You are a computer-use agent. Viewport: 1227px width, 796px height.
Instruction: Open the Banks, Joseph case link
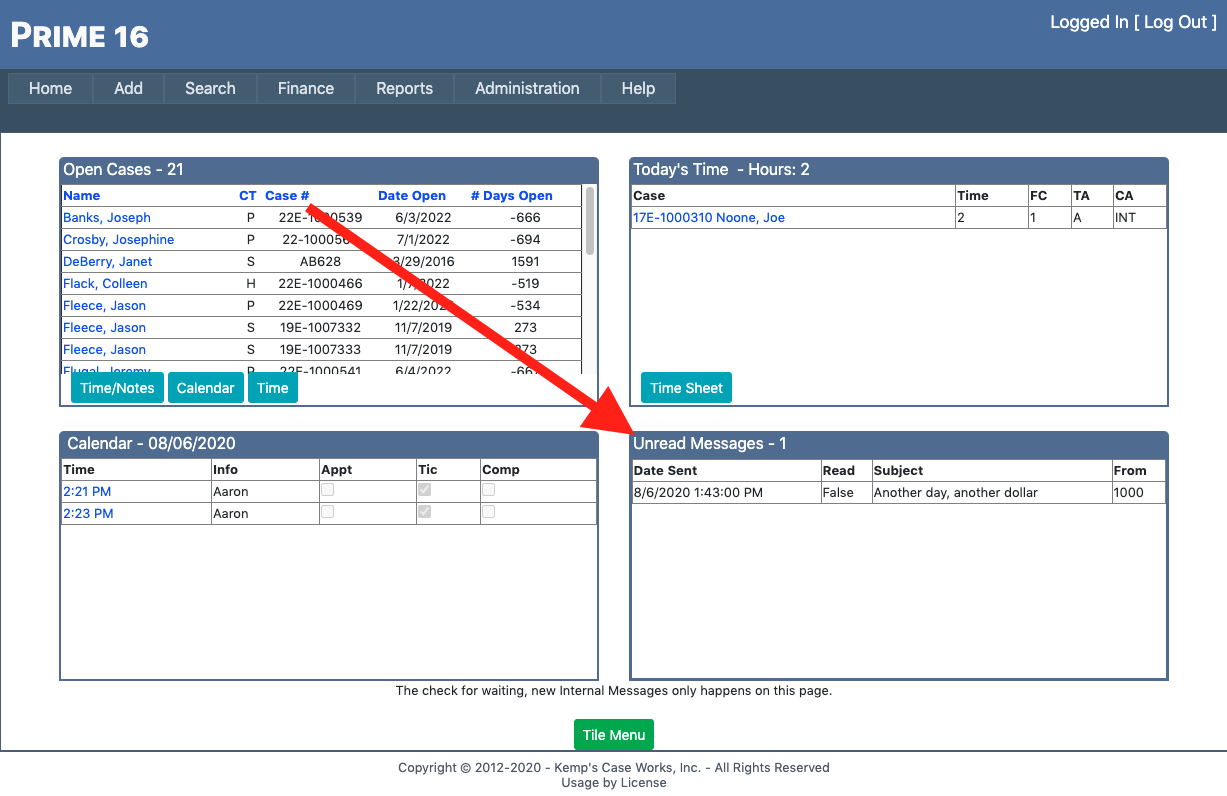[107, 217]
